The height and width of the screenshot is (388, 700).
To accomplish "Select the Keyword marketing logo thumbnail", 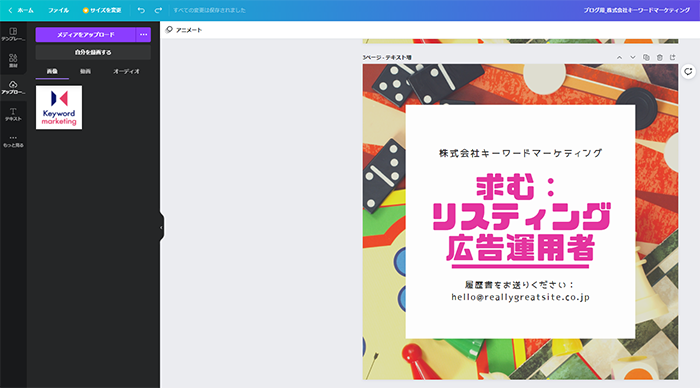I will coord(59,108).
